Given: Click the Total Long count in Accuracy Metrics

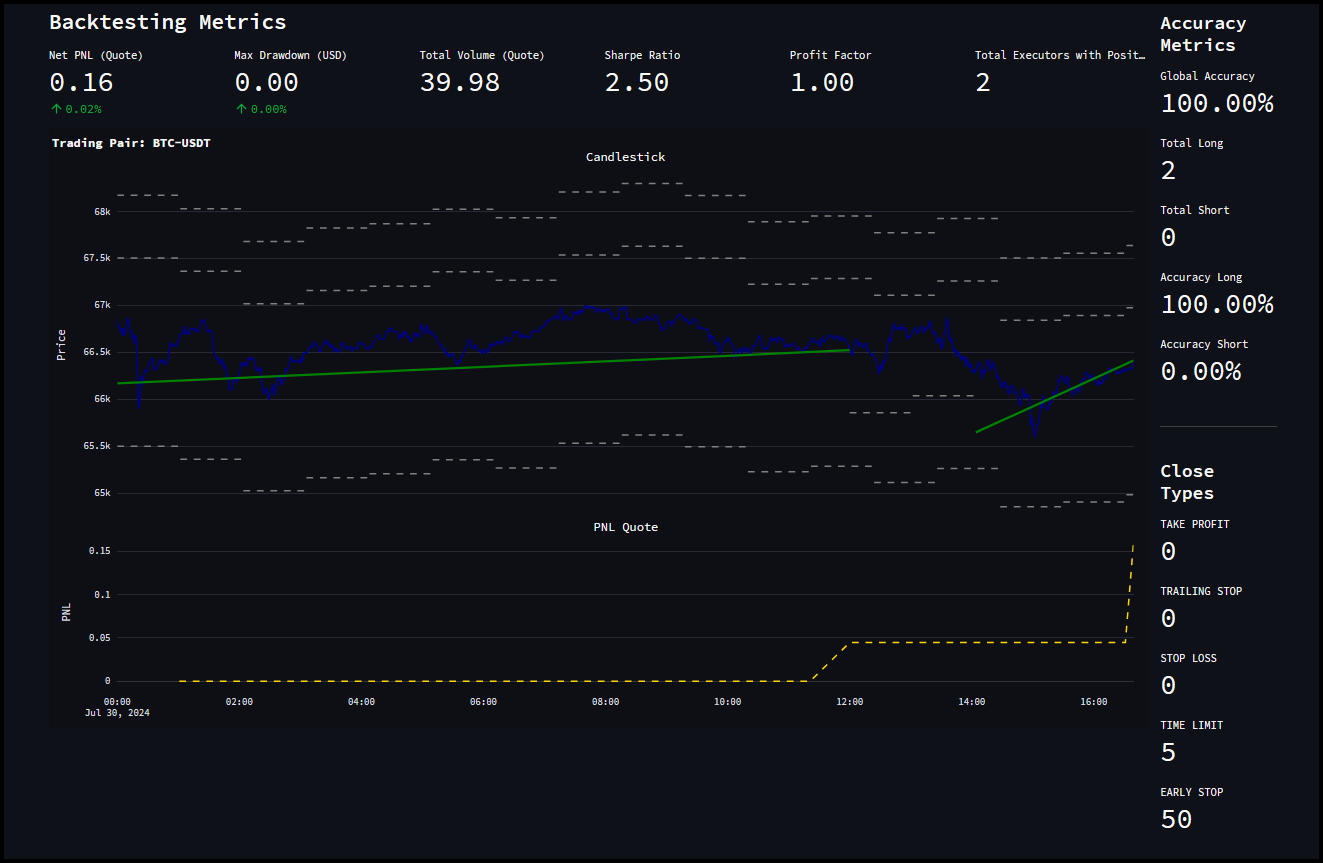Looking at the screenshot, I should pyautogui.click(x=1167, y=170).
